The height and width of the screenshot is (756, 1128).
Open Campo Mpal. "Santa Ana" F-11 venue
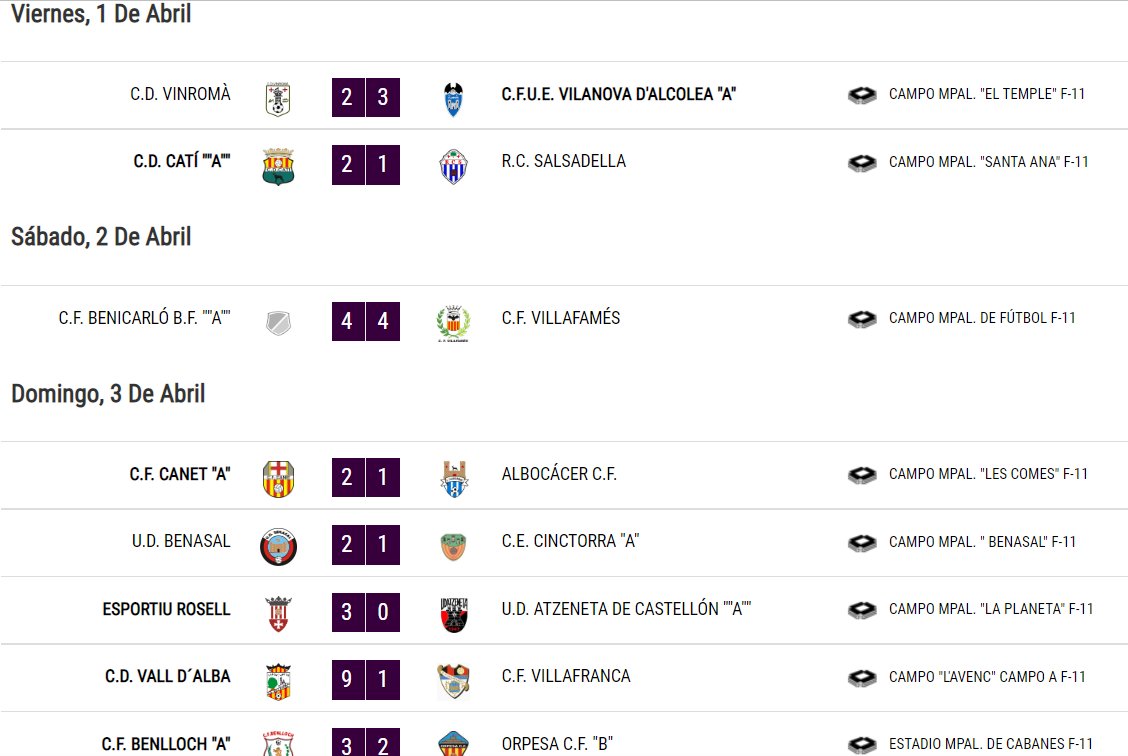click(988, 162)
